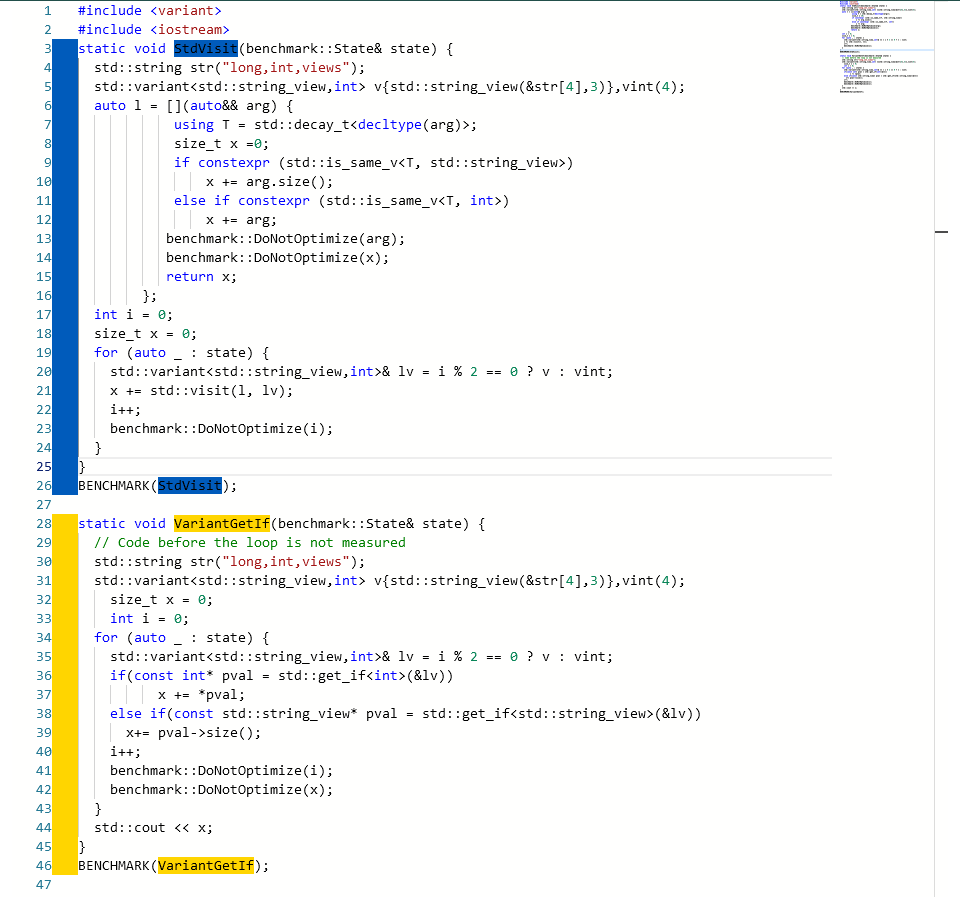The height and width of the screenshot is (897, 960).
Task: Click 'benchmark::DoNotOptimize(arg);' on line 13
Action: [x=285, y=238]
